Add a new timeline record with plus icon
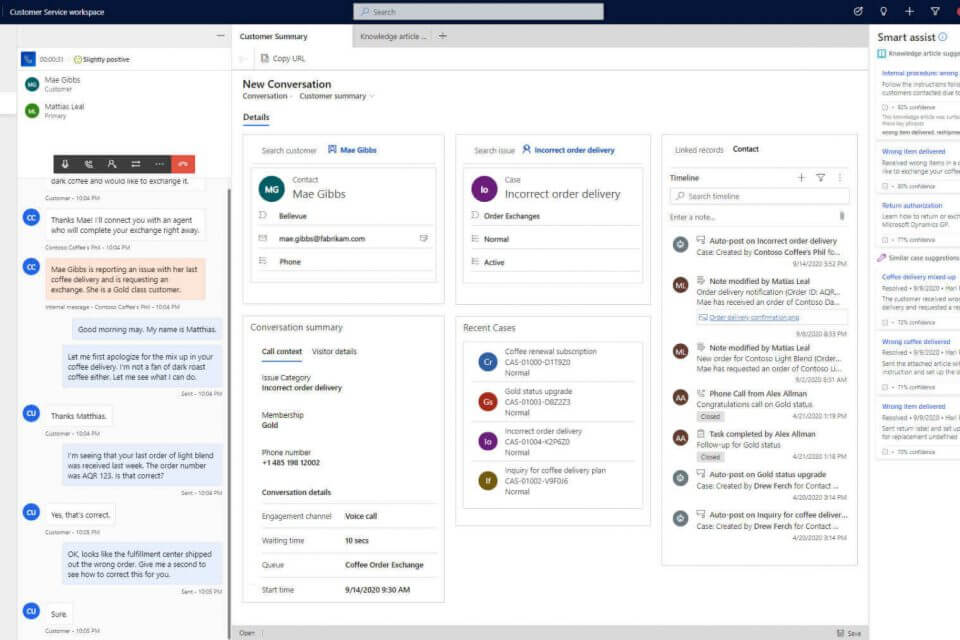This screenshot has height=640, width=960. click(801, 177)
